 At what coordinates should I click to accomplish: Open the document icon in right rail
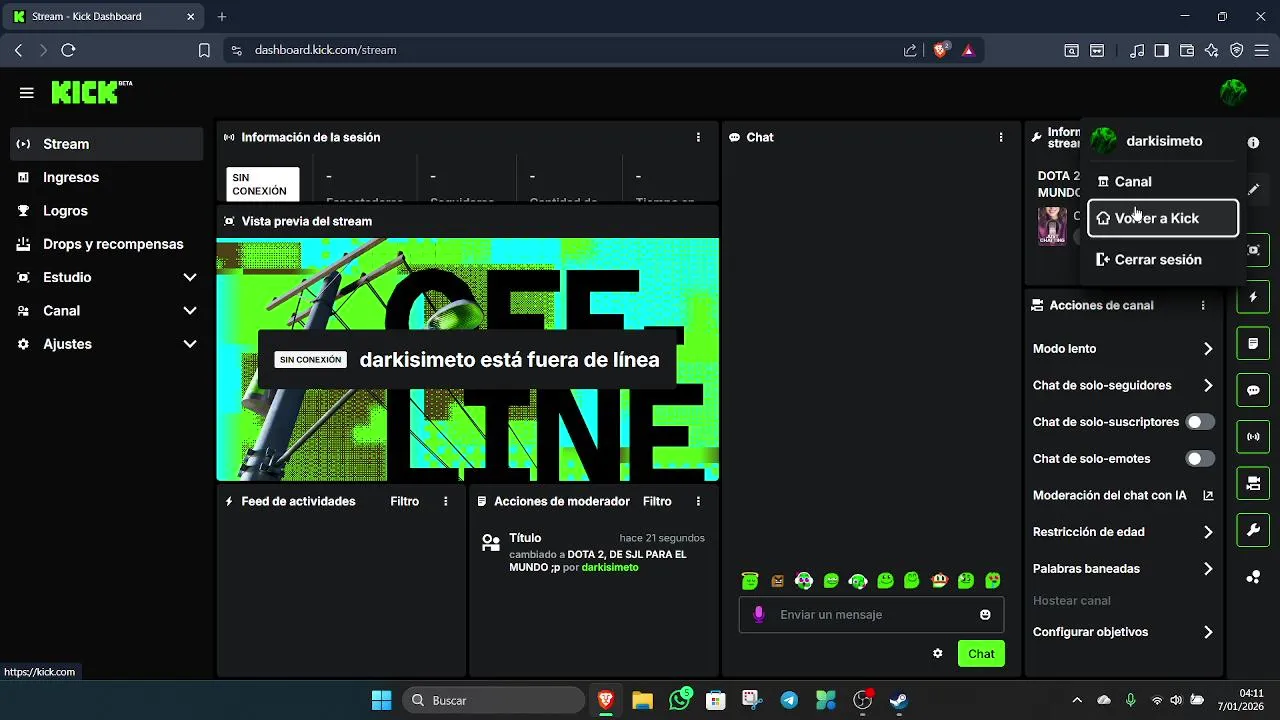coord(1253,344)
